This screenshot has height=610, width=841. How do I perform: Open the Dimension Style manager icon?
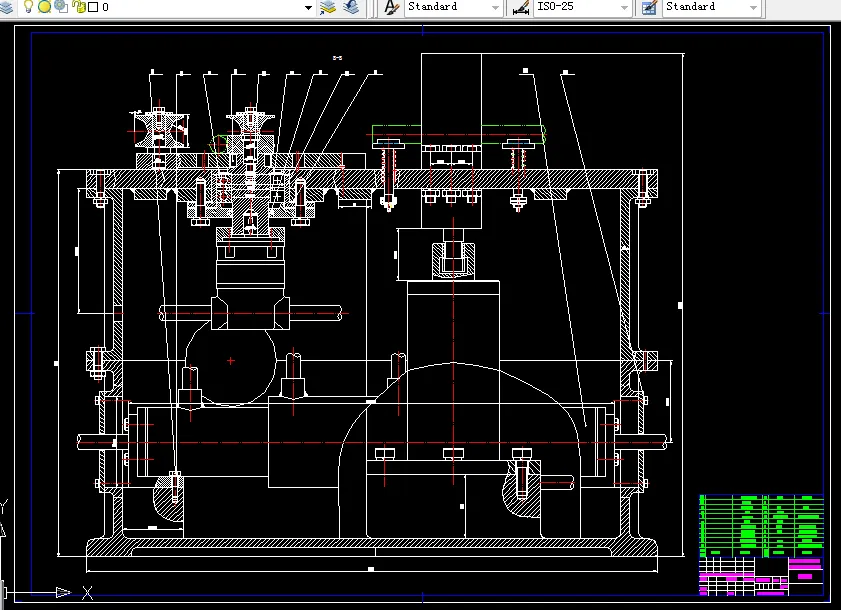coord(520,7)
